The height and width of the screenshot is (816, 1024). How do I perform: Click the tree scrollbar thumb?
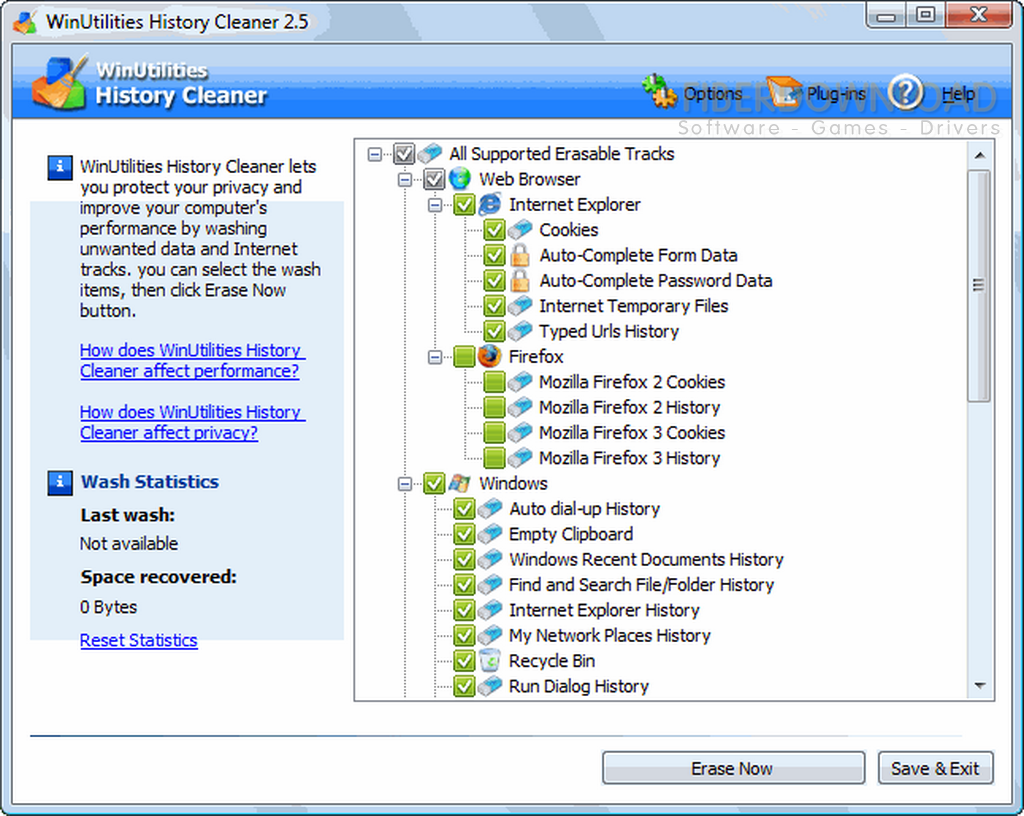[979, 285]
